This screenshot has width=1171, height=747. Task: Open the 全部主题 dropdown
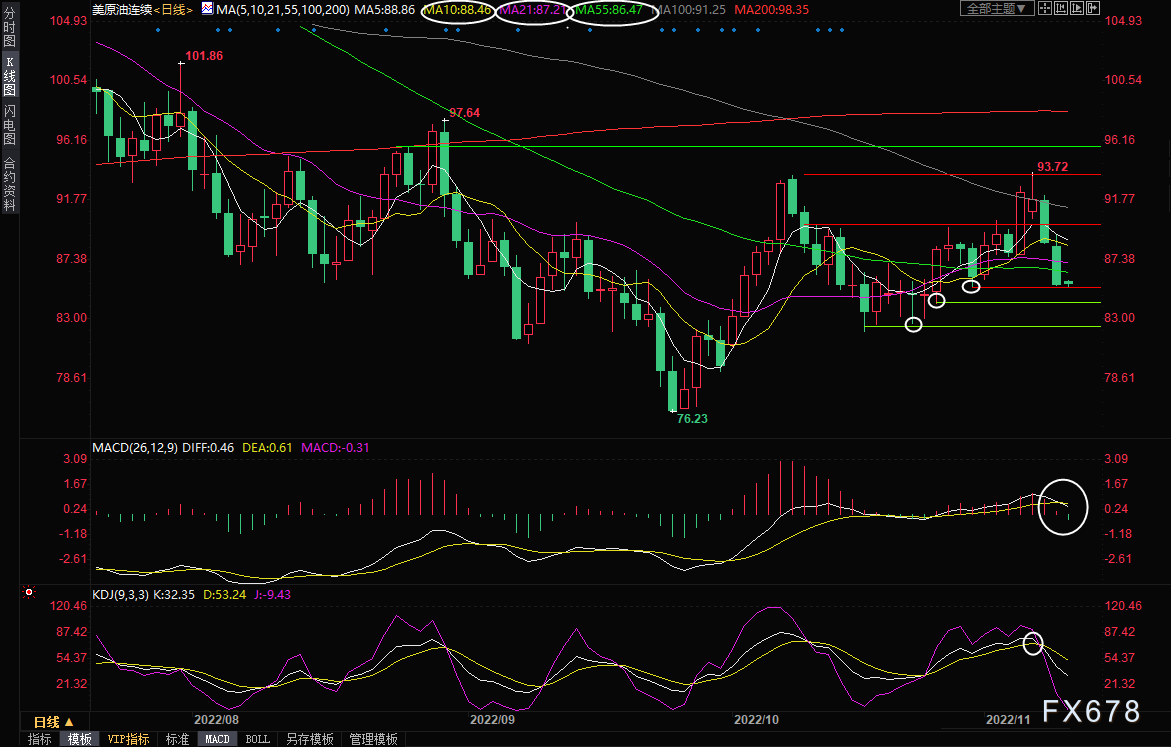tap(996, 8)
